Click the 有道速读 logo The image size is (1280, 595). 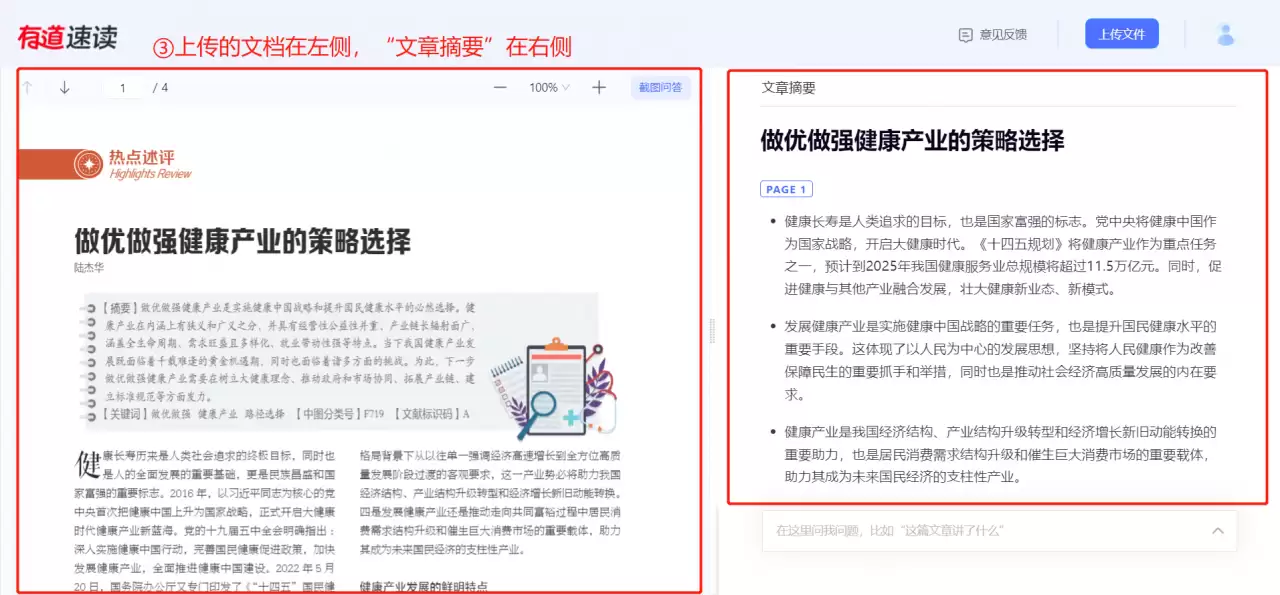pos(67,37)
